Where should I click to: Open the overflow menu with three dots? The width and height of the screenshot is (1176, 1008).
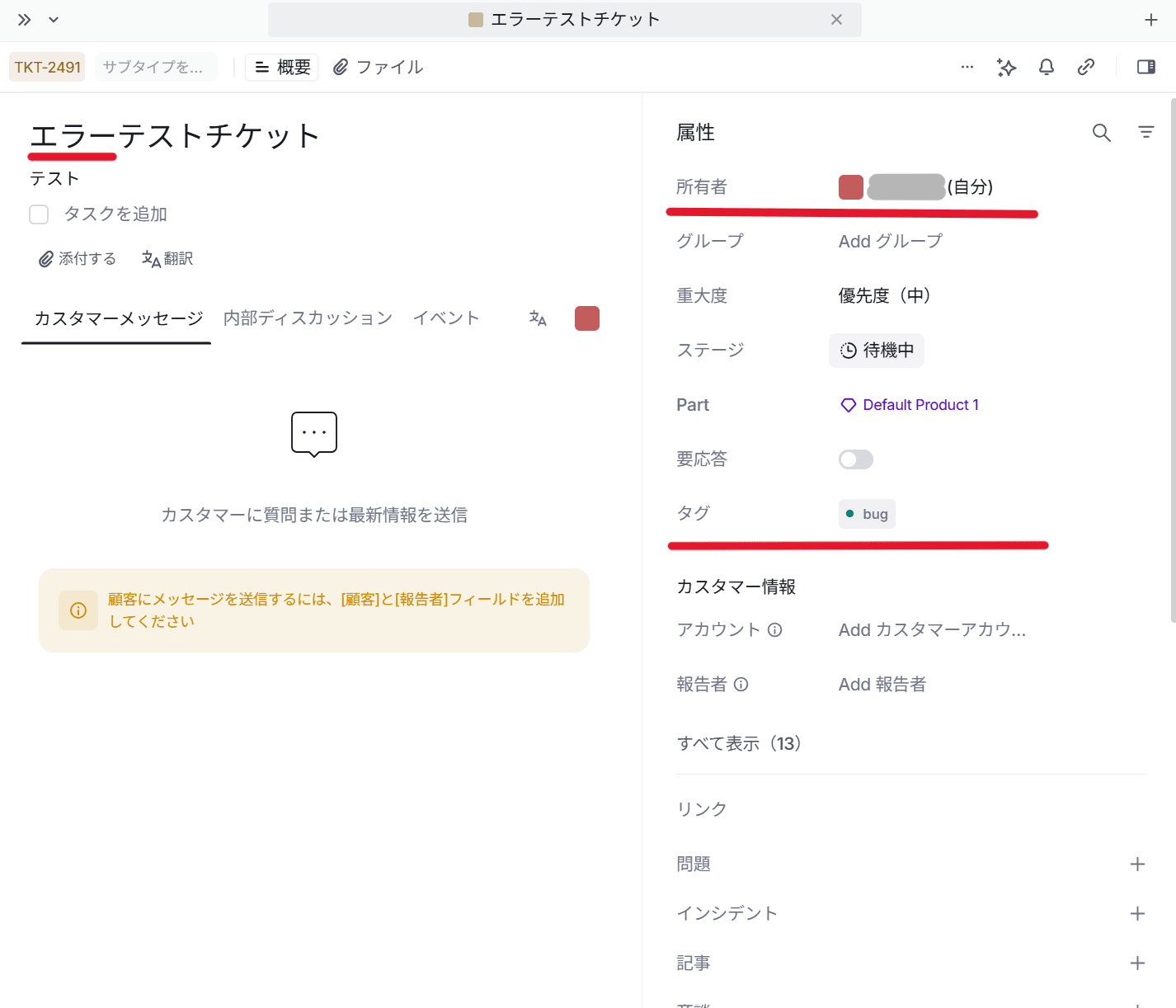pyautogui.click(x=967, y=68)
